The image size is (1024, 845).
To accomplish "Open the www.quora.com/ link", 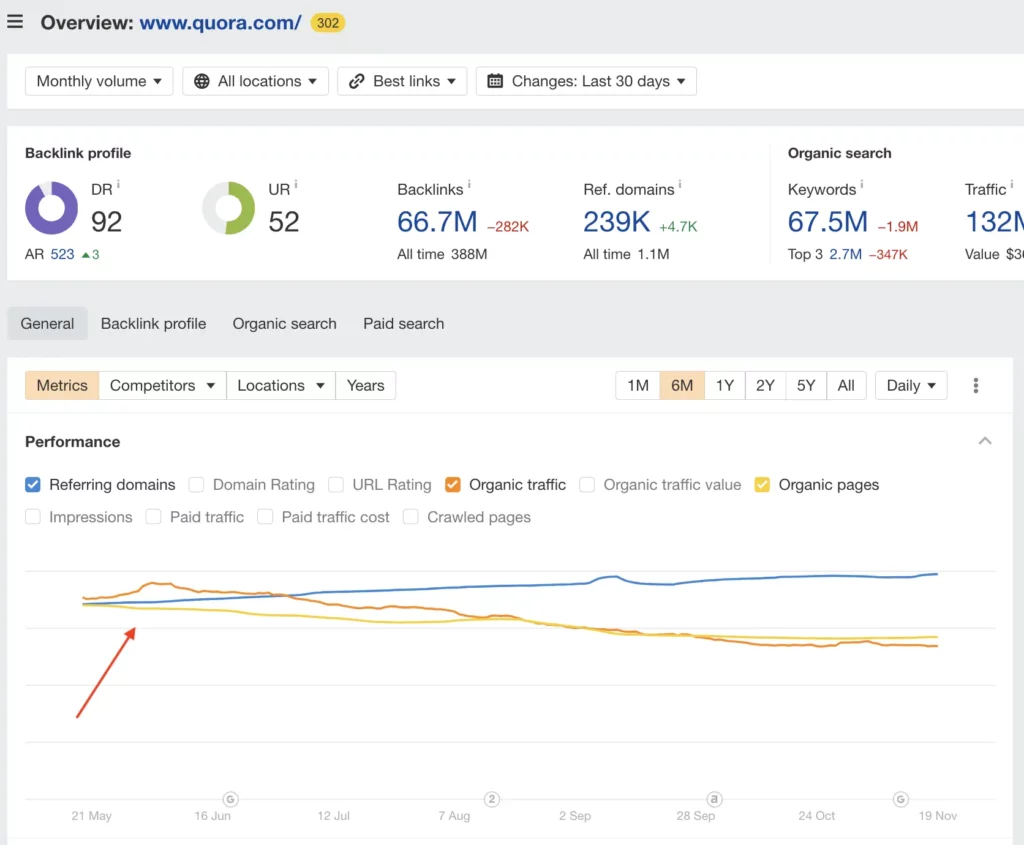I will click(220, 22).
